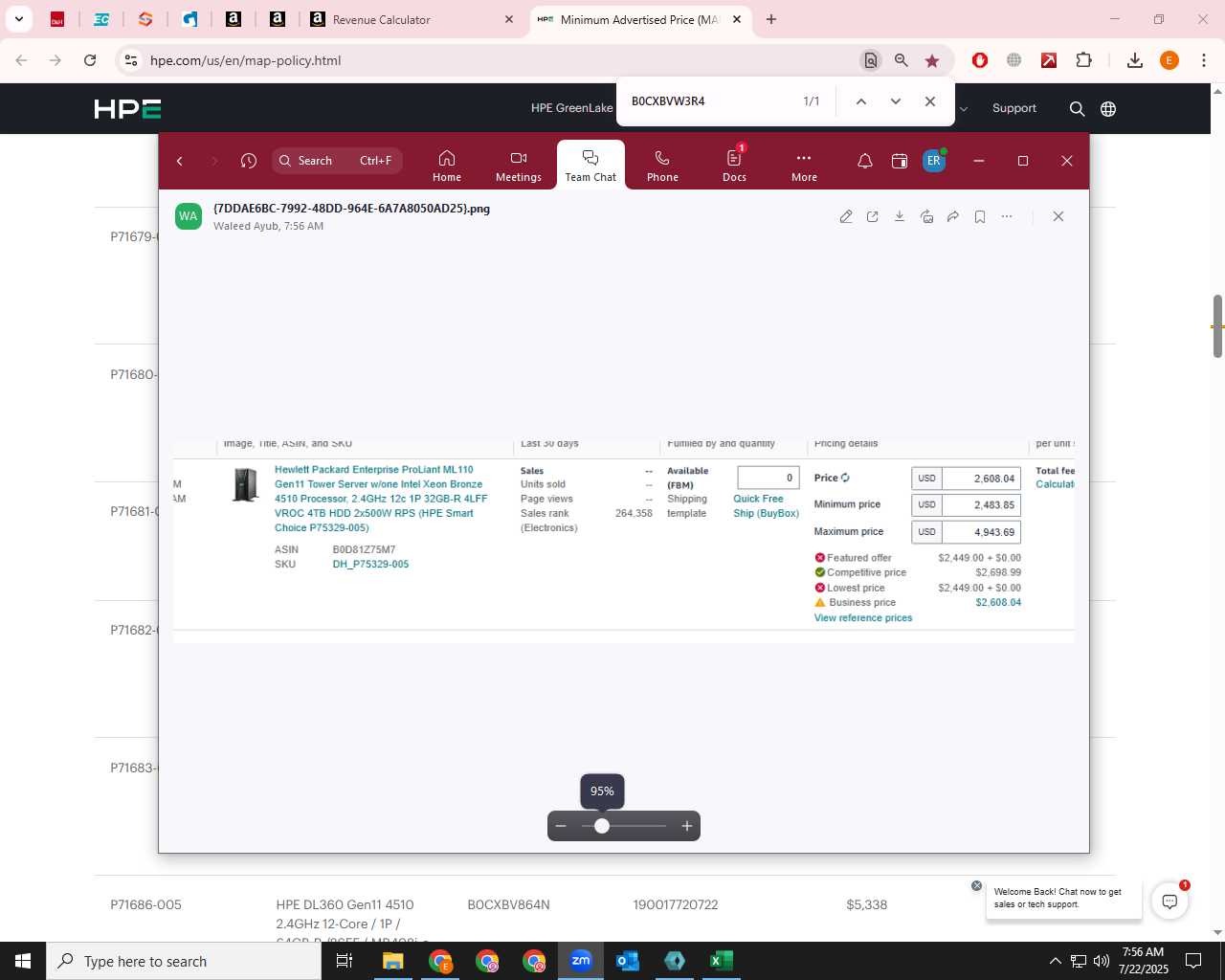Go to next find-in-page match
1225x980 pixels.
pos(896,101)
